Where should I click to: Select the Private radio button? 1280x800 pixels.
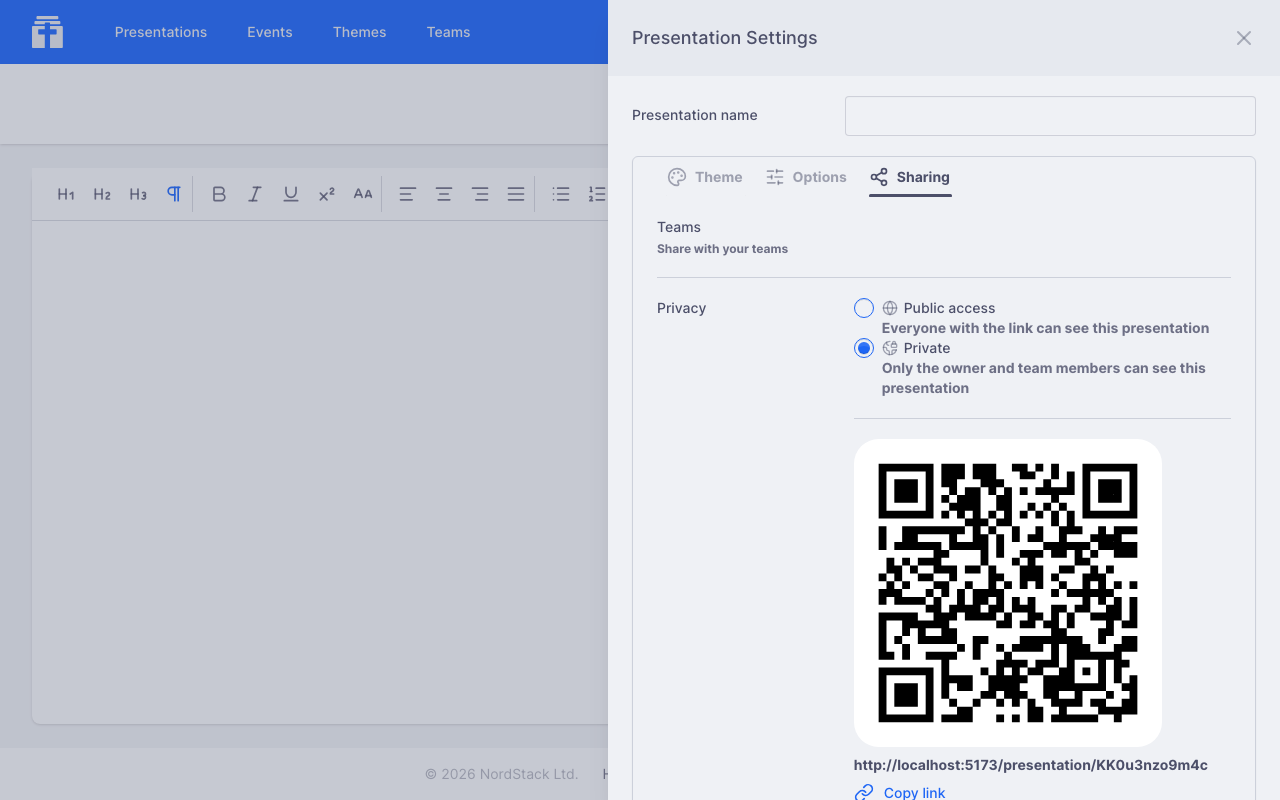[864, 348]
